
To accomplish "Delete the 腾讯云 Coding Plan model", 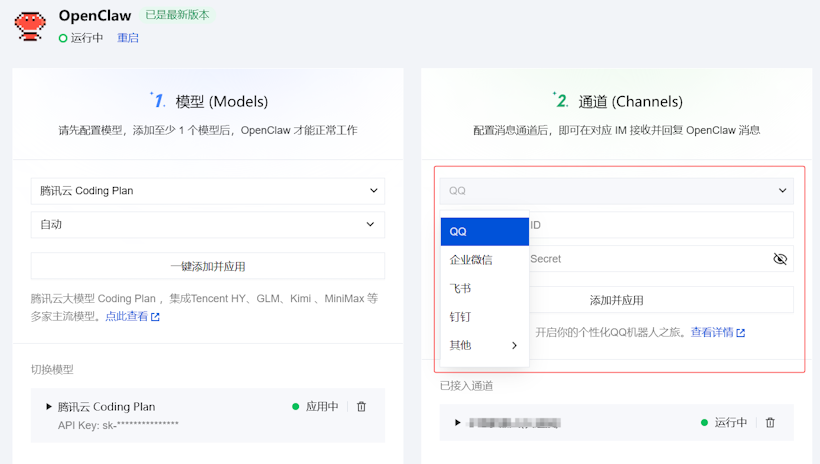I will pos(361,406).
